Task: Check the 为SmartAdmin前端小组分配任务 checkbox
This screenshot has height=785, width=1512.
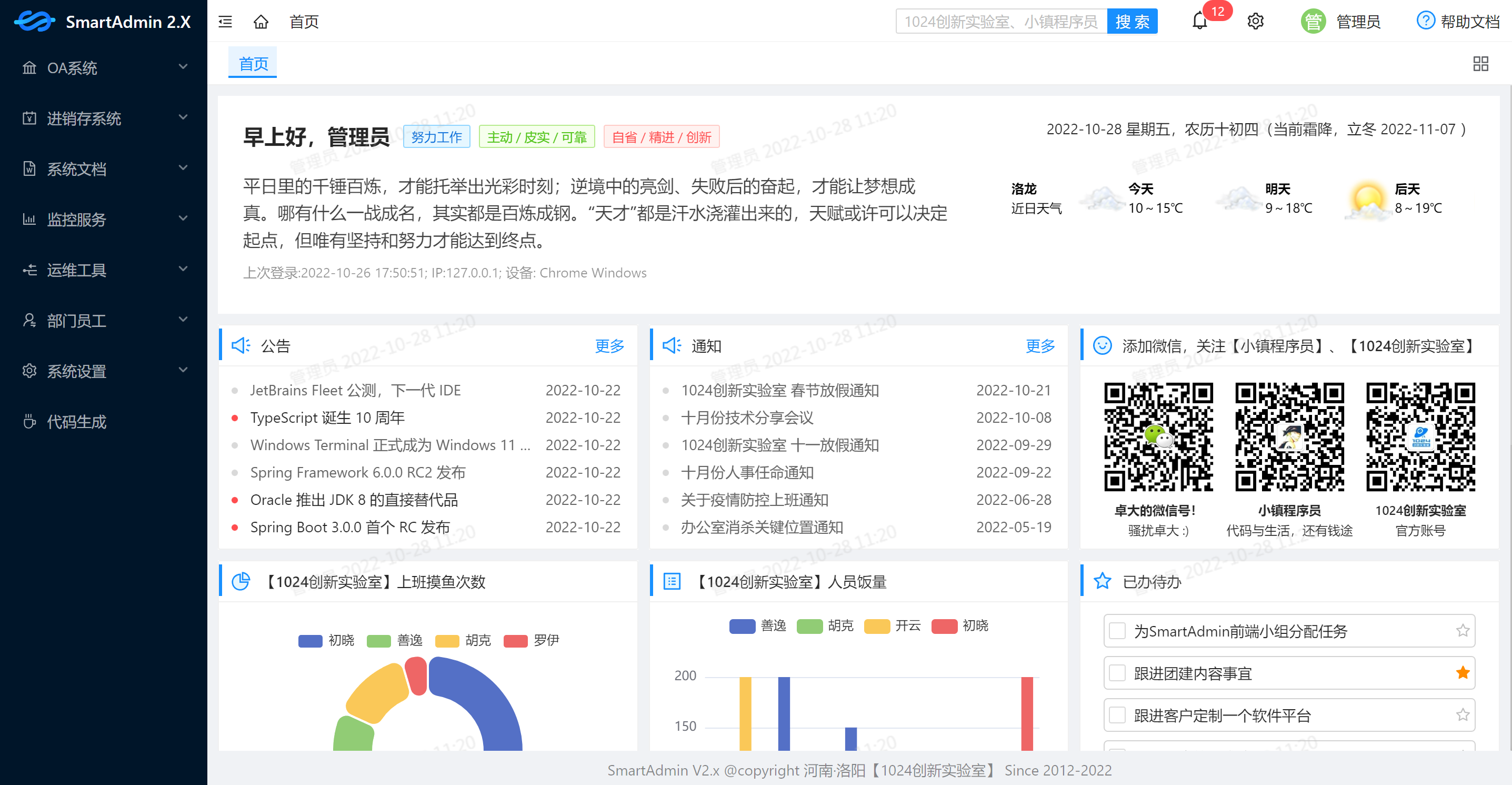Action: pos(1118,631)
